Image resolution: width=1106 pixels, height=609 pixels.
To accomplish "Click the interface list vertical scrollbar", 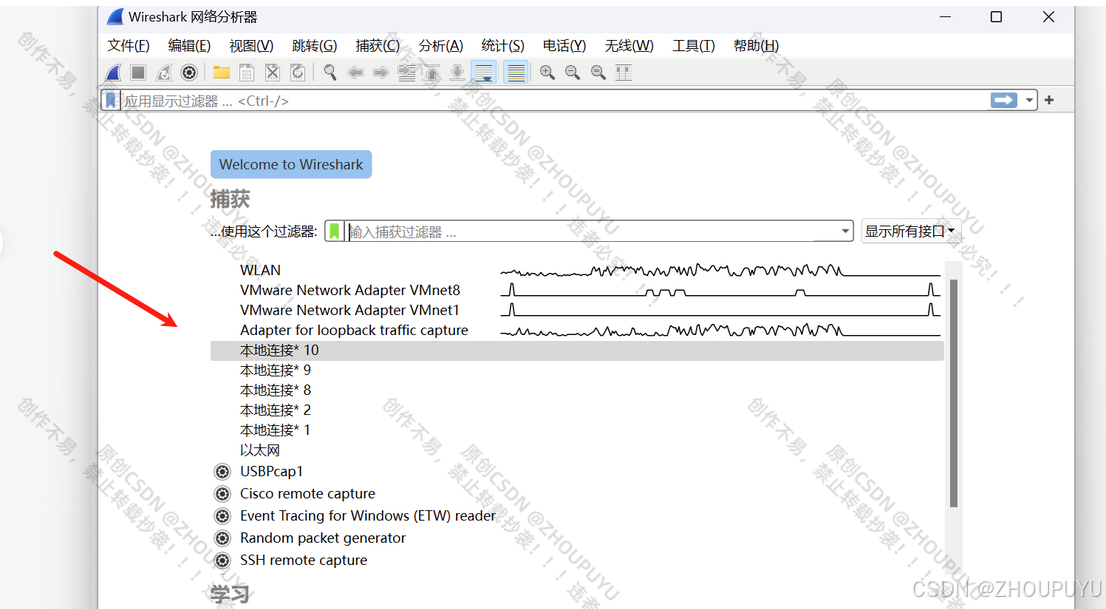I will click(954, 393).
